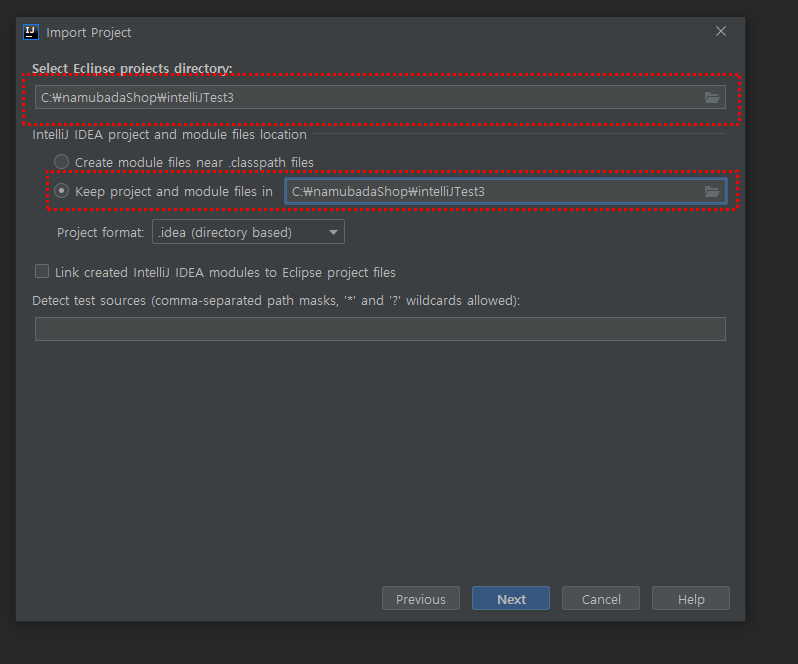Select Create module files near .classpath files

(62, 162)
